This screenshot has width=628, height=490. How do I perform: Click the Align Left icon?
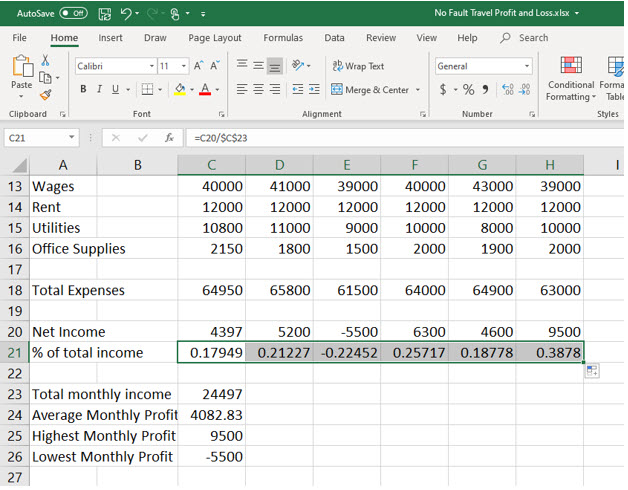point(242,89)
